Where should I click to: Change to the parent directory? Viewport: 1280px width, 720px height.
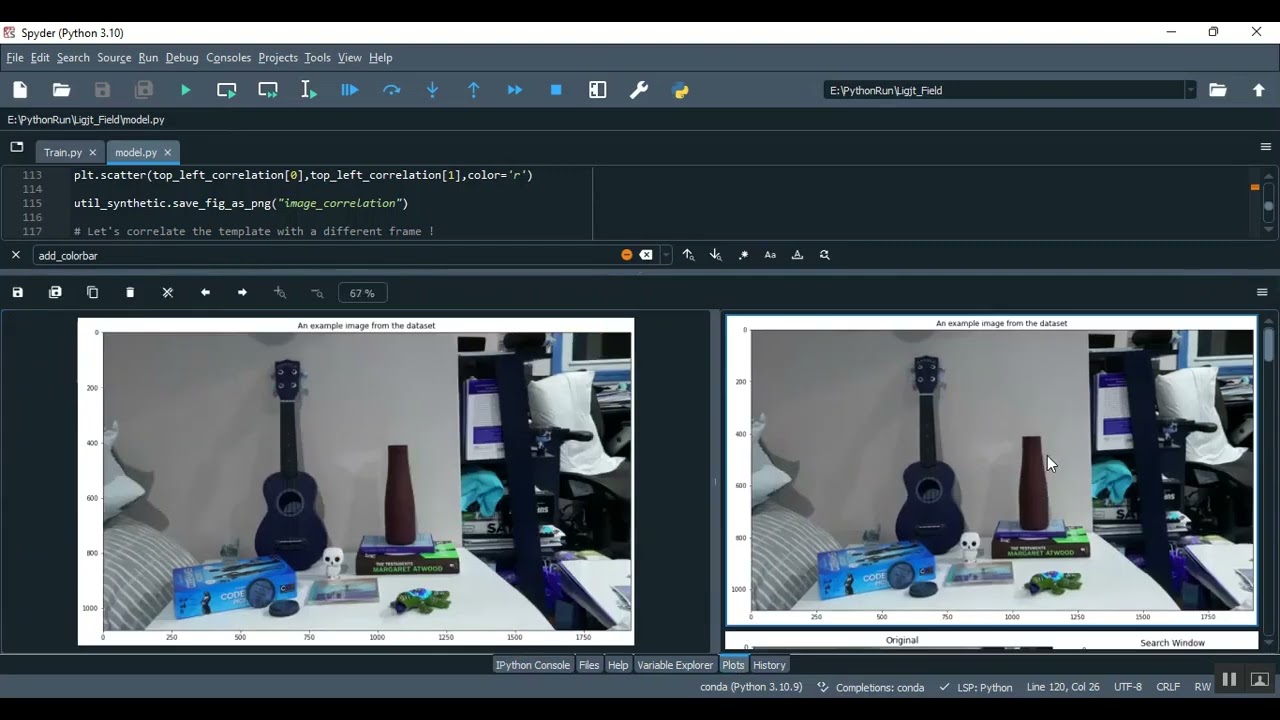coord(1259,90)
